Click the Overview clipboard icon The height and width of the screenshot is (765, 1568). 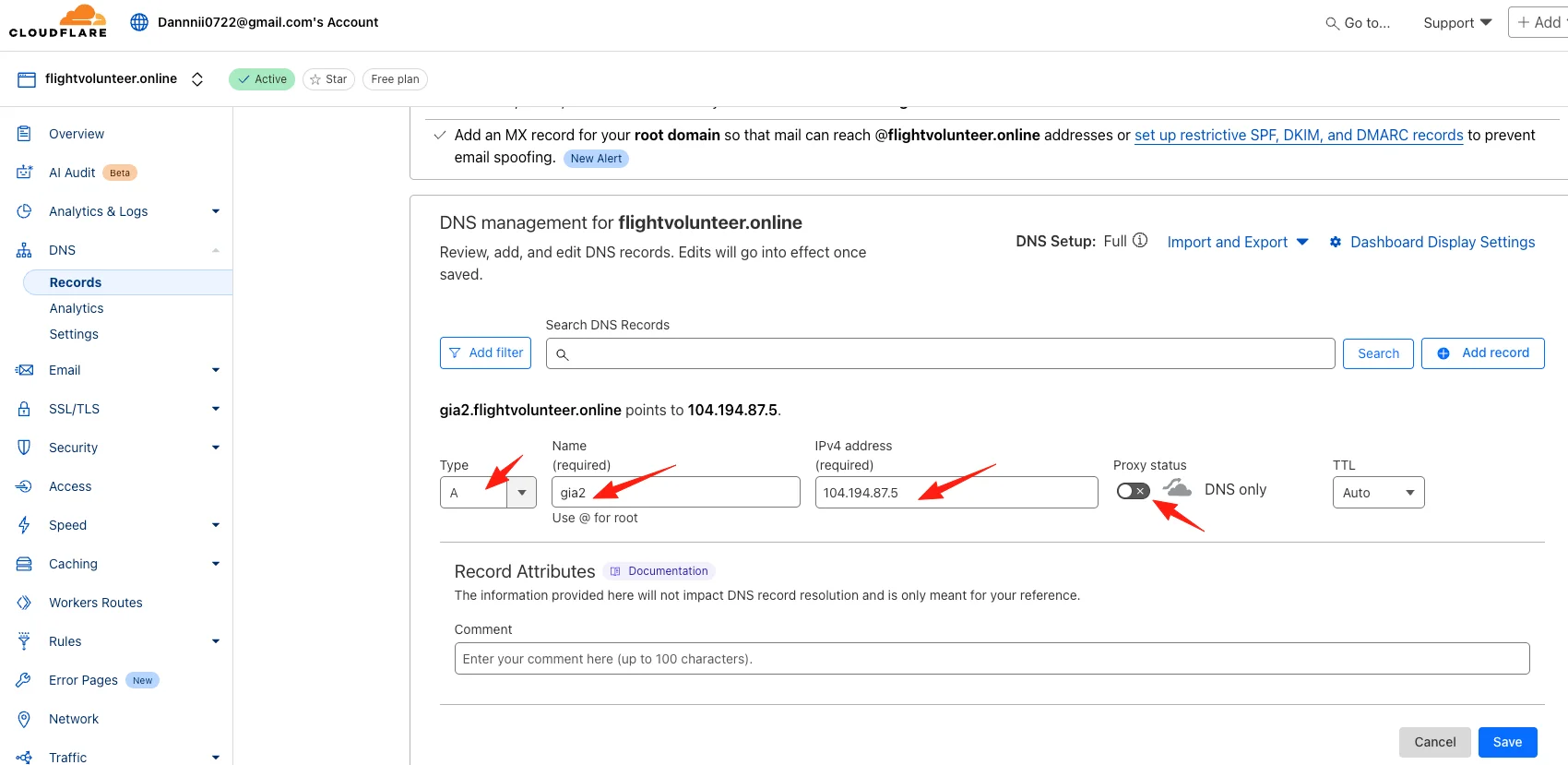[25, 134]
